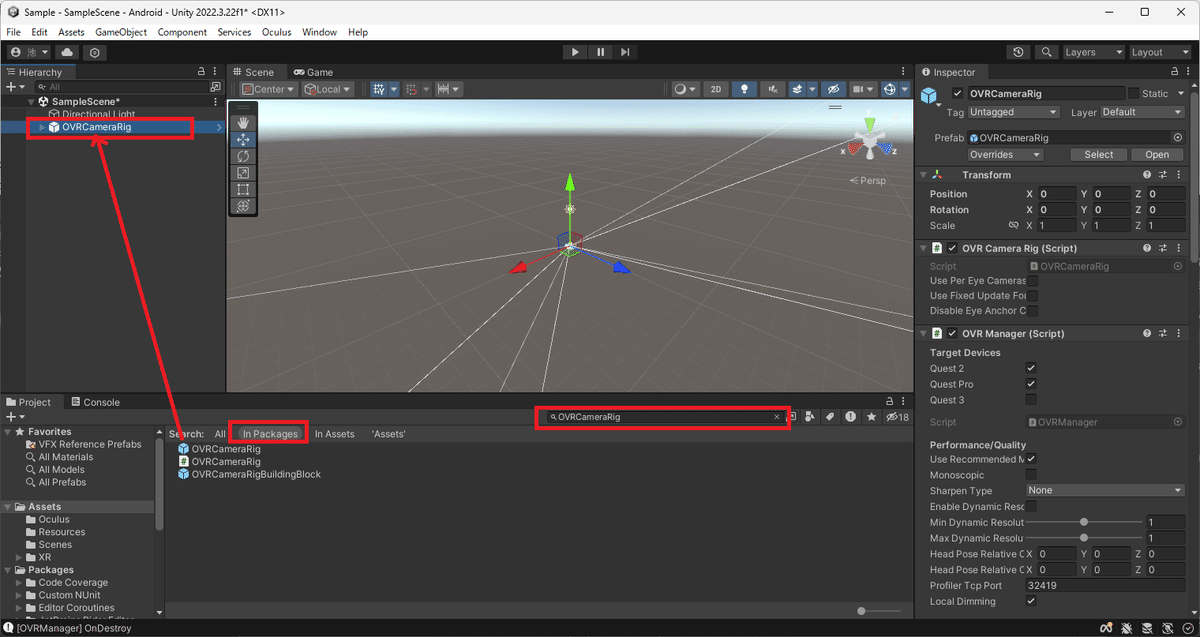This screenshot has width=1200, height=637.
Task: Toggle 2D view mode
Action: click(x=716, y=89)
